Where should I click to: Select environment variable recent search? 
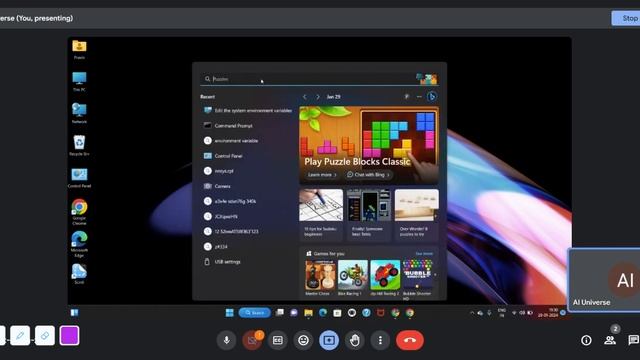(248, 141)
